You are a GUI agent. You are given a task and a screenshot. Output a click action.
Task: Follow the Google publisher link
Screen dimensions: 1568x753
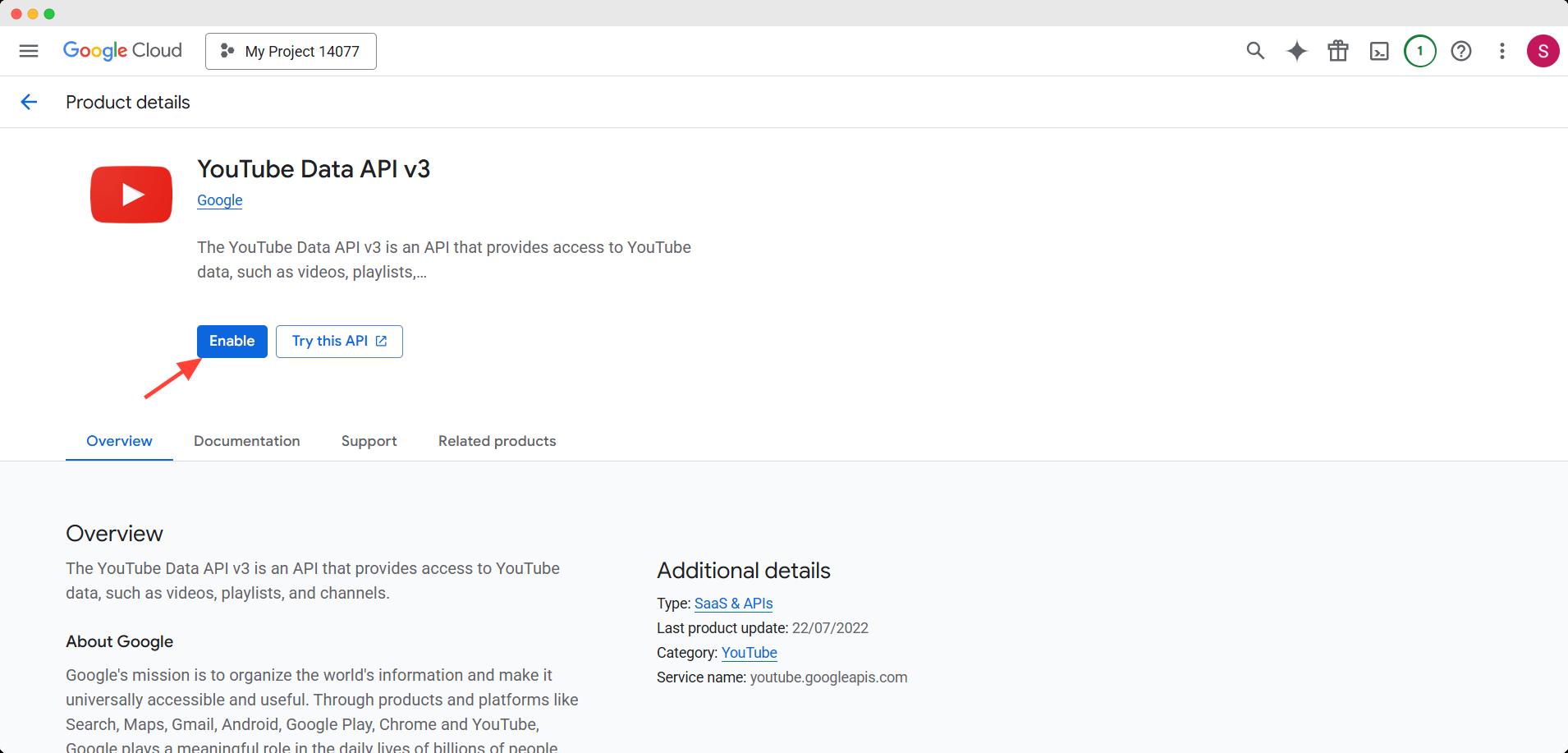pyautogui.click(x=219, y=200)
